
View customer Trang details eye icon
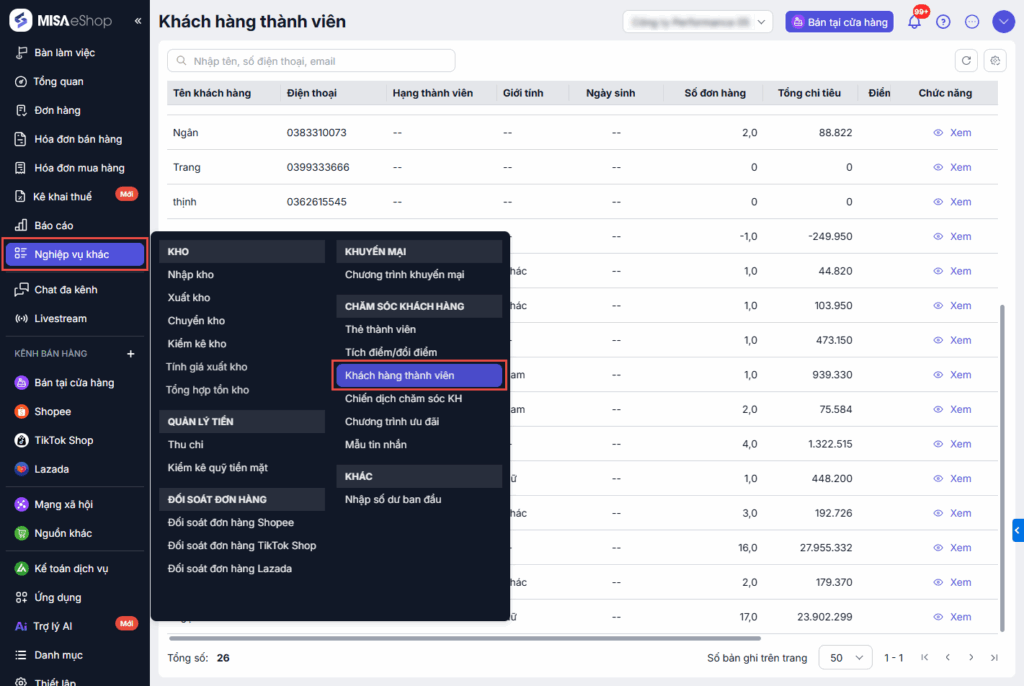[938, 167]
